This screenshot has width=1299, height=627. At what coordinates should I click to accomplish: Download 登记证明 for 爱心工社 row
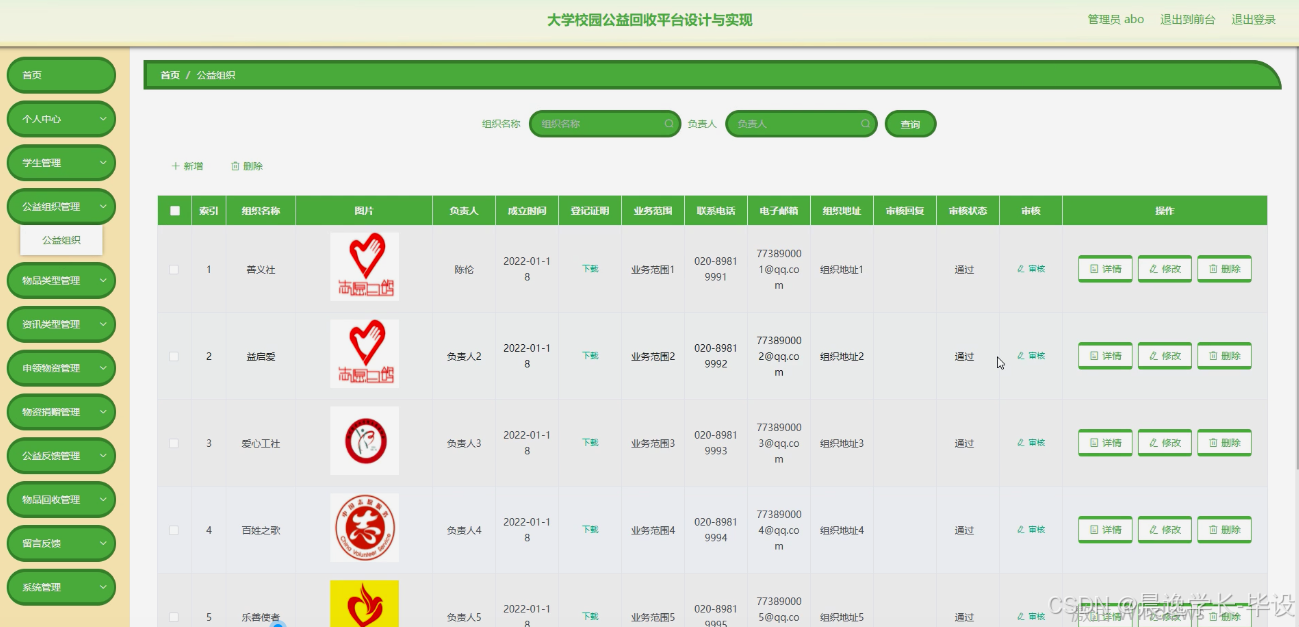click(x=590, y=443)
